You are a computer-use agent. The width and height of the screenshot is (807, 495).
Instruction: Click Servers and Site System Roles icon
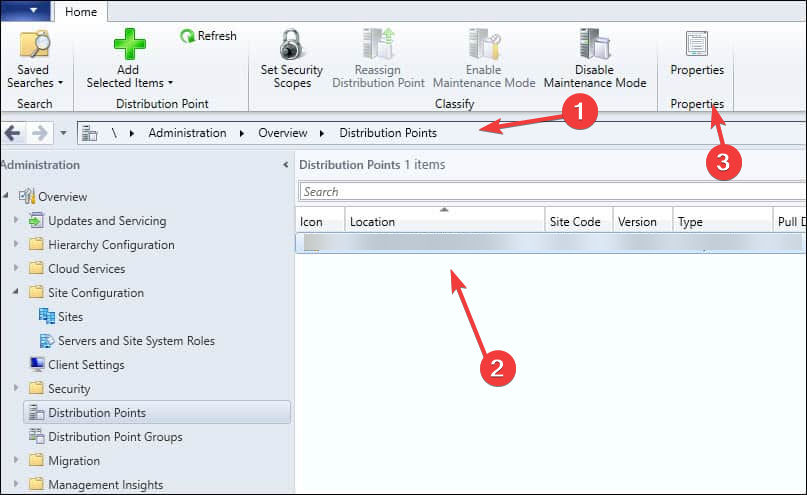[x=47, y=341]
